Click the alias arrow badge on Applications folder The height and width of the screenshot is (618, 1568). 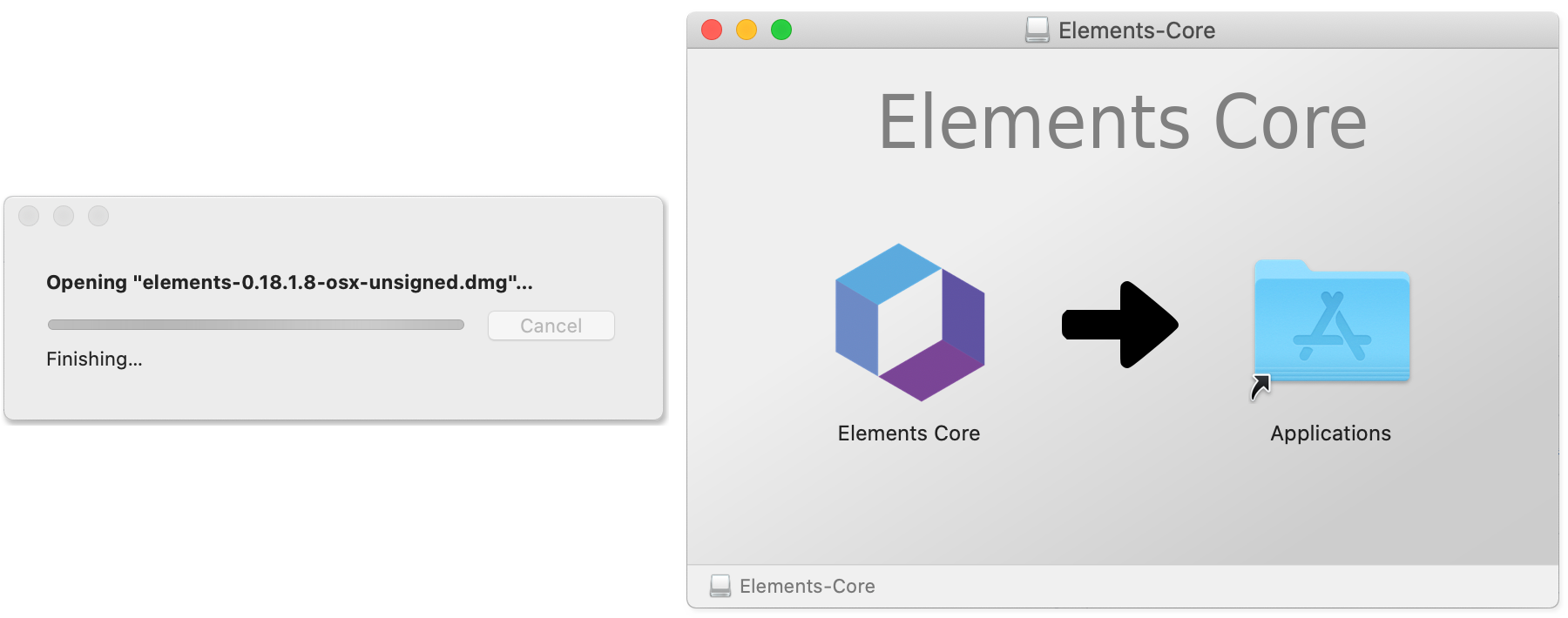tap(1260, 386)
